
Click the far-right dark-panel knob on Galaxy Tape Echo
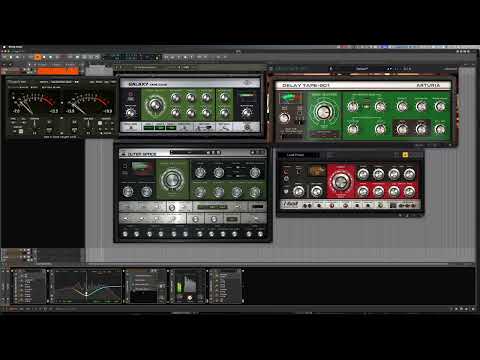pyautogui.click(x=246, y=113)
